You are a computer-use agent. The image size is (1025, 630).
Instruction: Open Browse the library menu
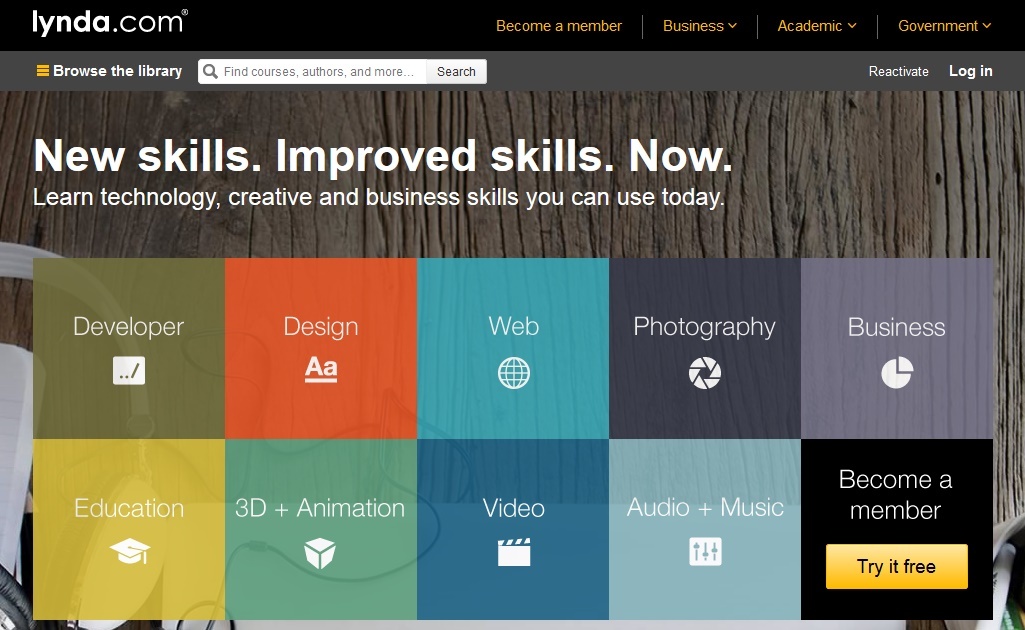[x=109, y=71]
